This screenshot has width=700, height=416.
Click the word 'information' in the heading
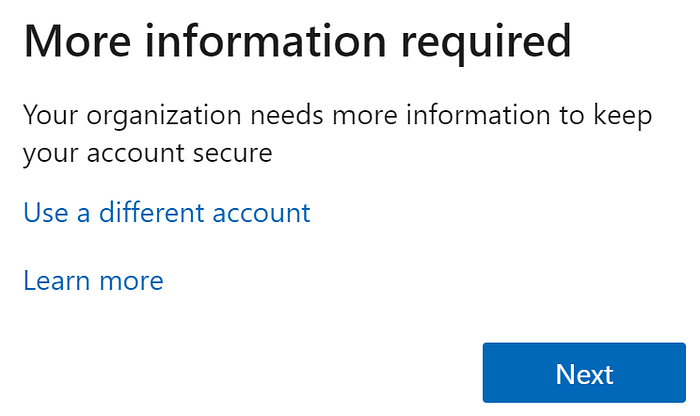(x=266, y=42)
